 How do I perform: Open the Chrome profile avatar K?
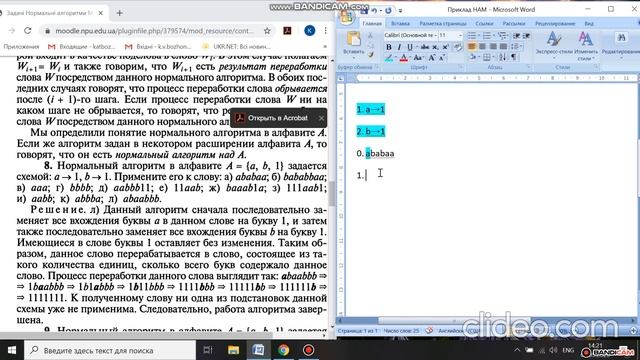click(309, 31)
